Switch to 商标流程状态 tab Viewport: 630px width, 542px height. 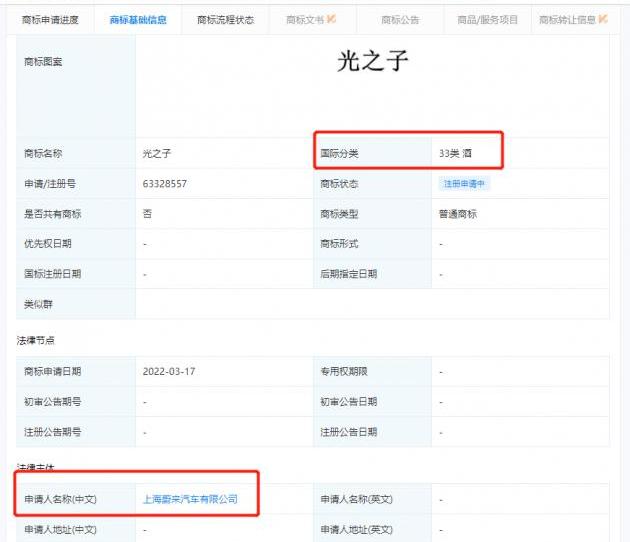point(225,20)
